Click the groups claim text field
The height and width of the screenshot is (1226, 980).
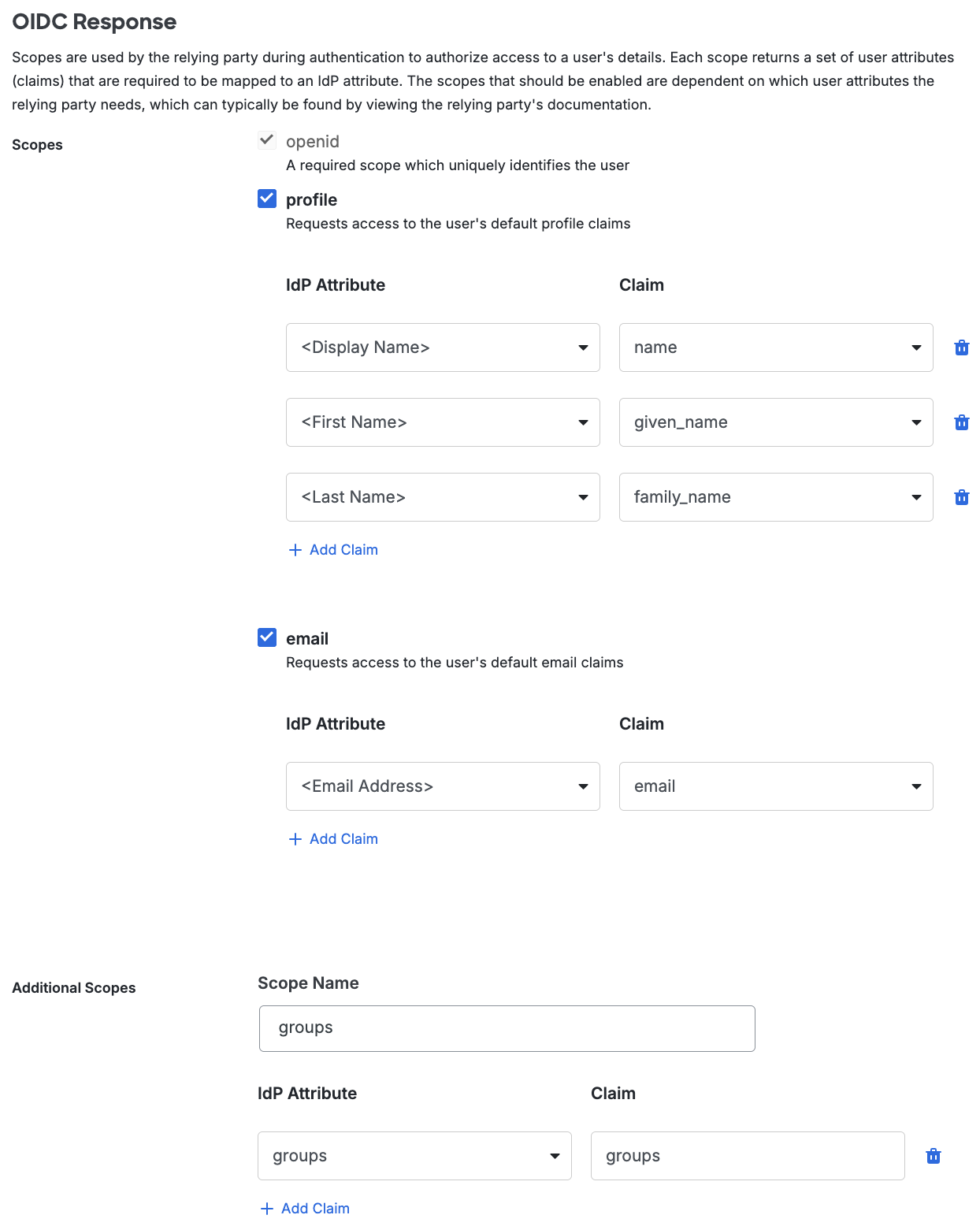tap(747, 1156)
